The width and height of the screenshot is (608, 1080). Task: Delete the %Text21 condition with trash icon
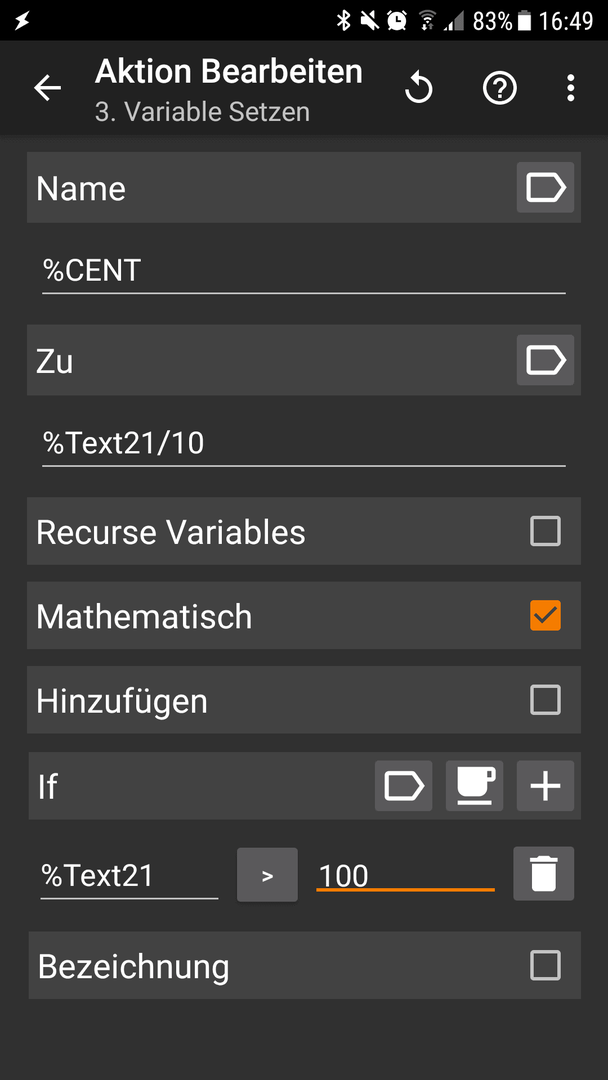coord(543,873)
